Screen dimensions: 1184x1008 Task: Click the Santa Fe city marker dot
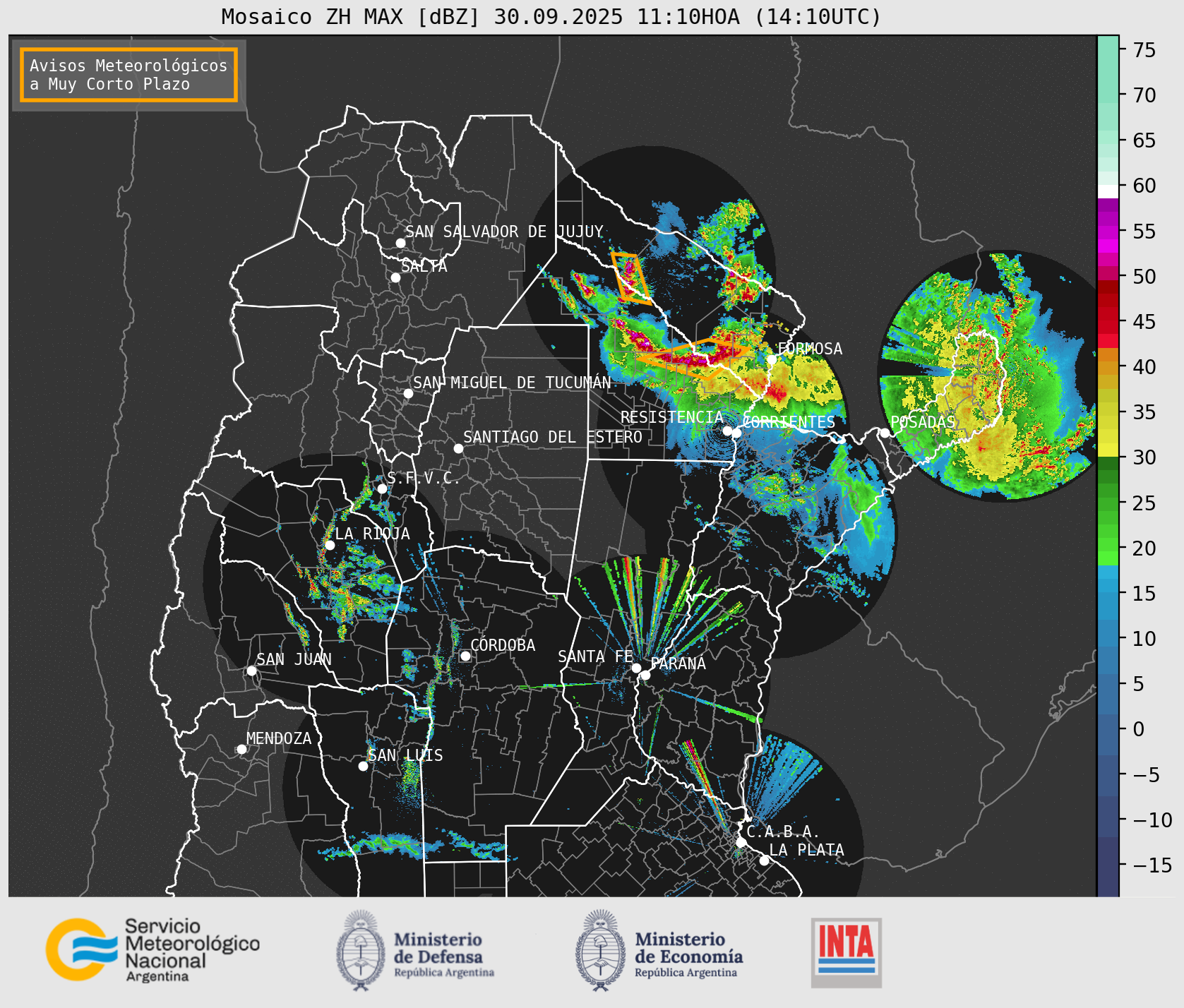point(636,668)
